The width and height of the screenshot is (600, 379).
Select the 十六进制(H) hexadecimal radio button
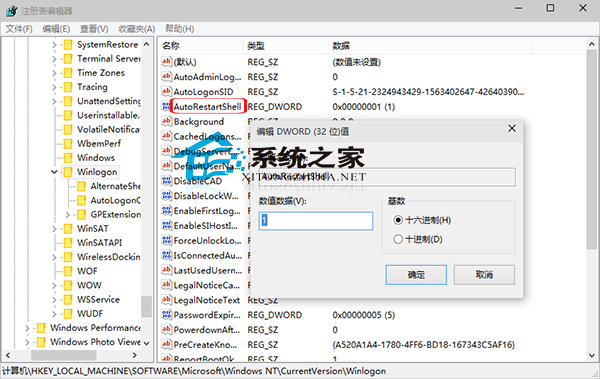[398, 220]
